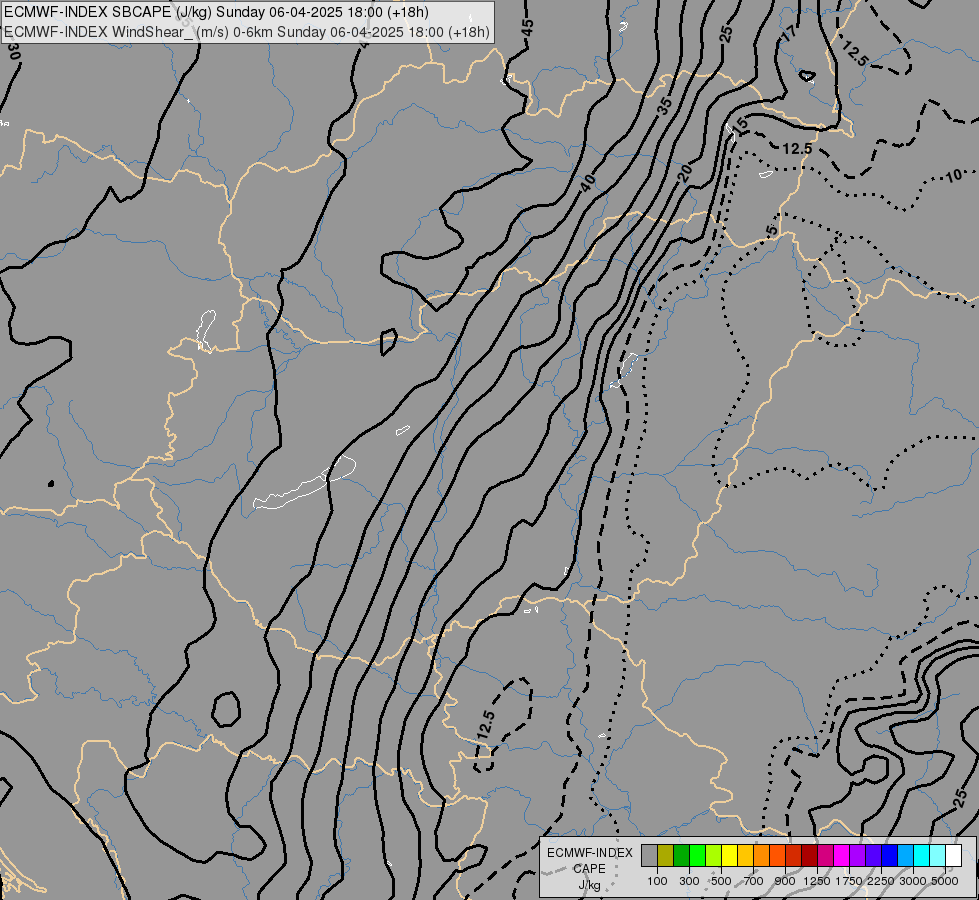Viewport: 979px width, 900px height.
Task: Click the 12.5 label inside closed dashed loop
Action: coord(486,725)
